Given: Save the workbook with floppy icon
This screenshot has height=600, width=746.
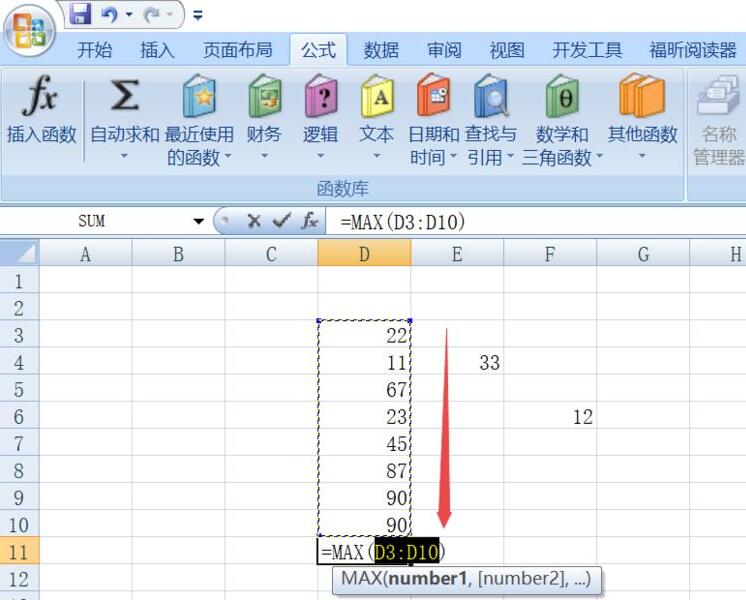Looking at the screenshot, I should click(80, 13).
